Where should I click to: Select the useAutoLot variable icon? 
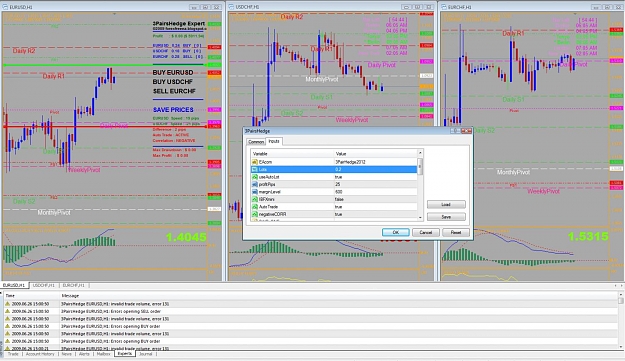pos(255,177)
